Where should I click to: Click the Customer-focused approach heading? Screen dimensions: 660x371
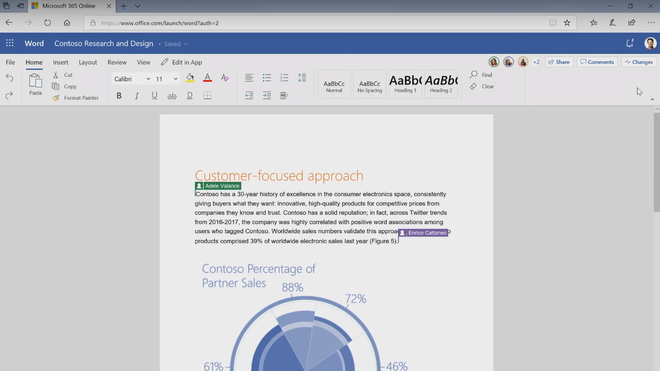coord(279,176)
